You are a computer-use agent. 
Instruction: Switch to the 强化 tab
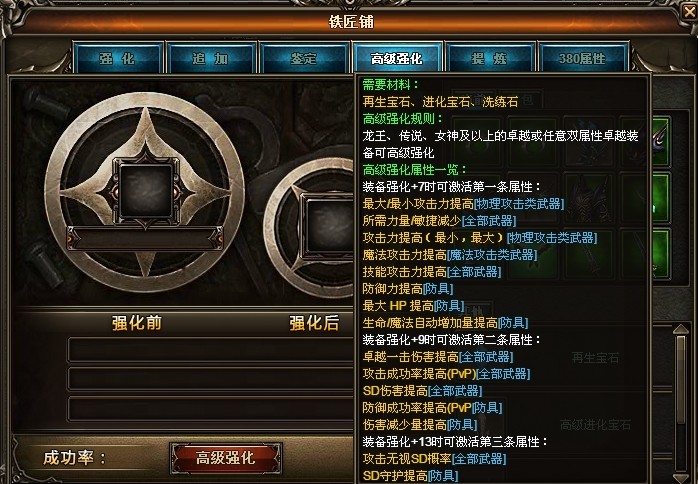(118, 58)
